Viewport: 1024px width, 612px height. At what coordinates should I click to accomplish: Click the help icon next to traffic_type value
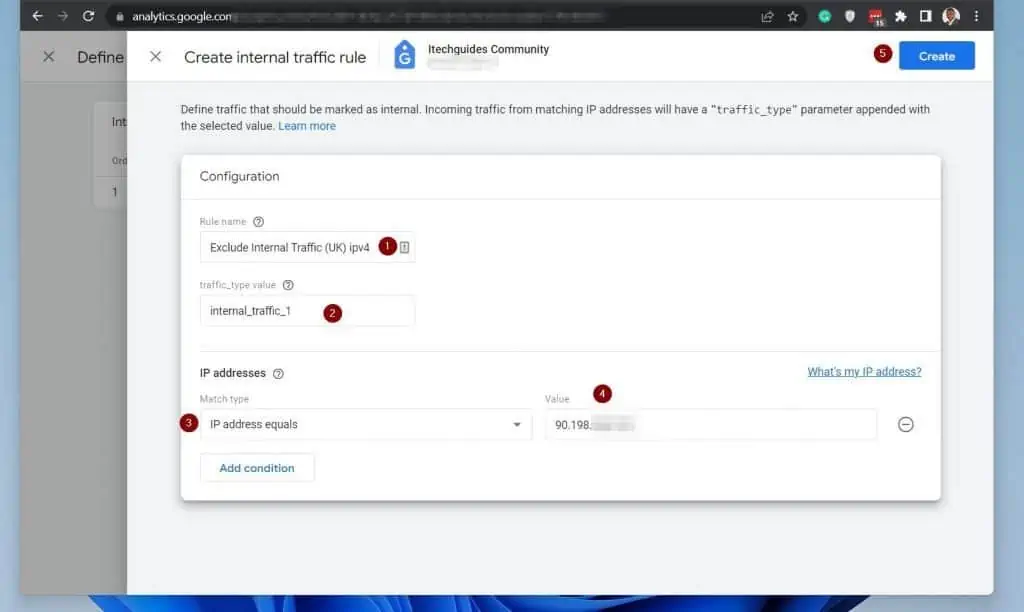click(x=288, y=285)
